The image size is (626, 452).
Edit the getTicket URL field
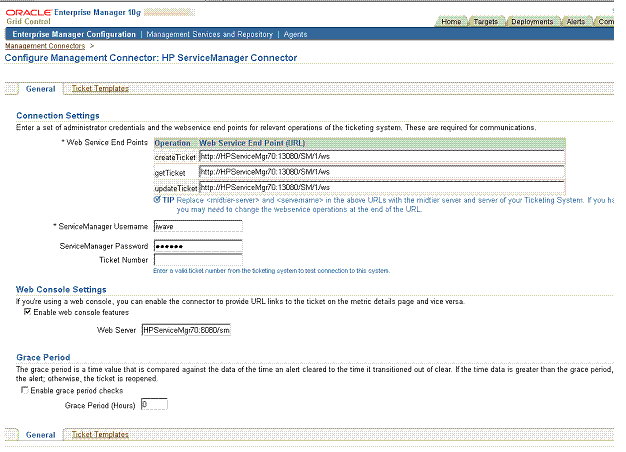click(382, 172)
